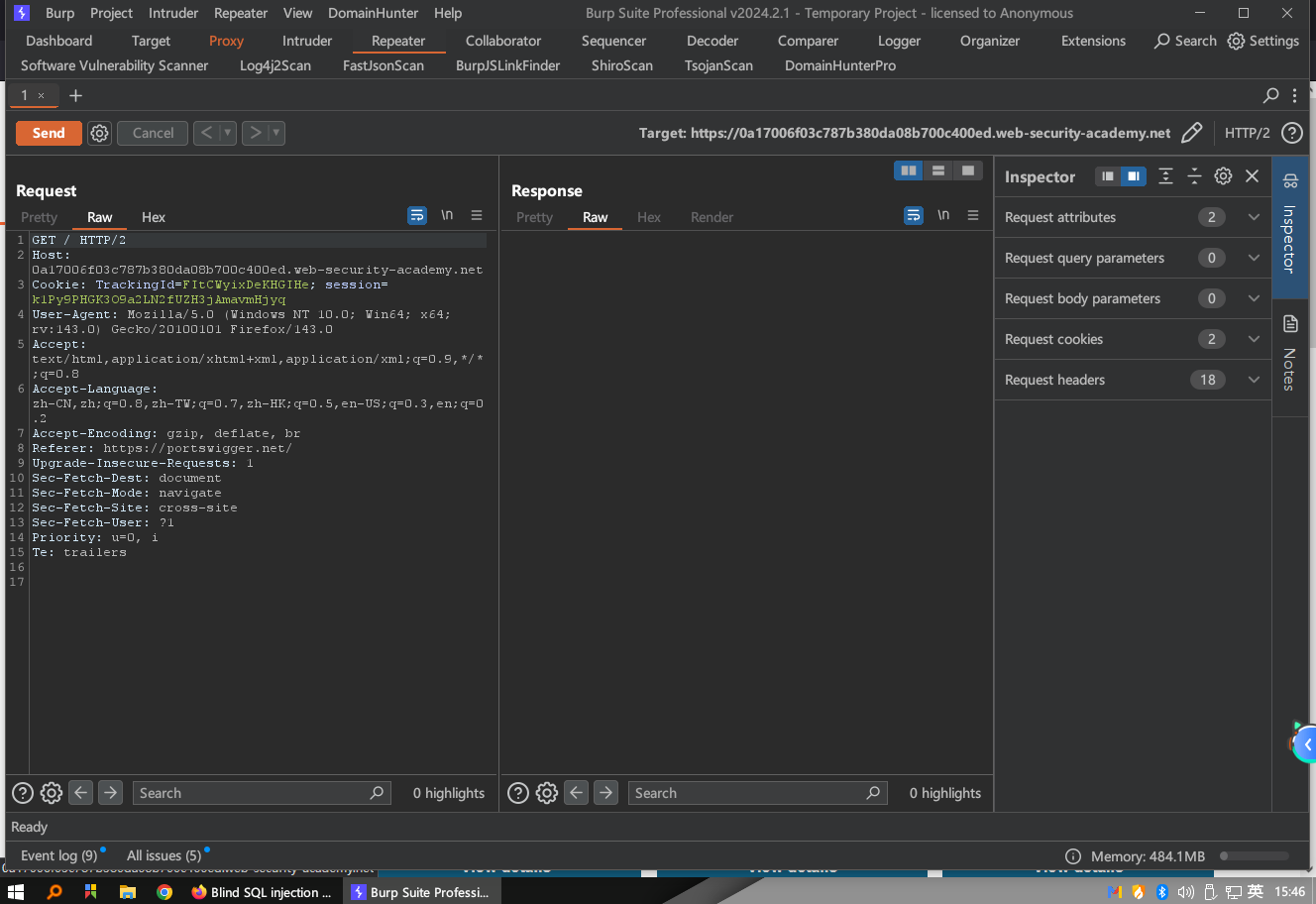The height and width of the screenshot is (904, 1316).
Task: Open request editor menu icon
Action: point(477,215)
